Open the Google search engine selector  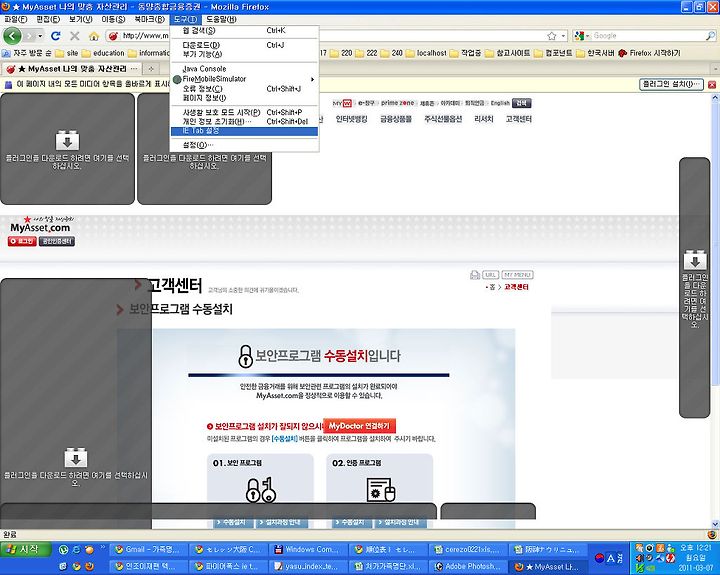click(582, 36)
